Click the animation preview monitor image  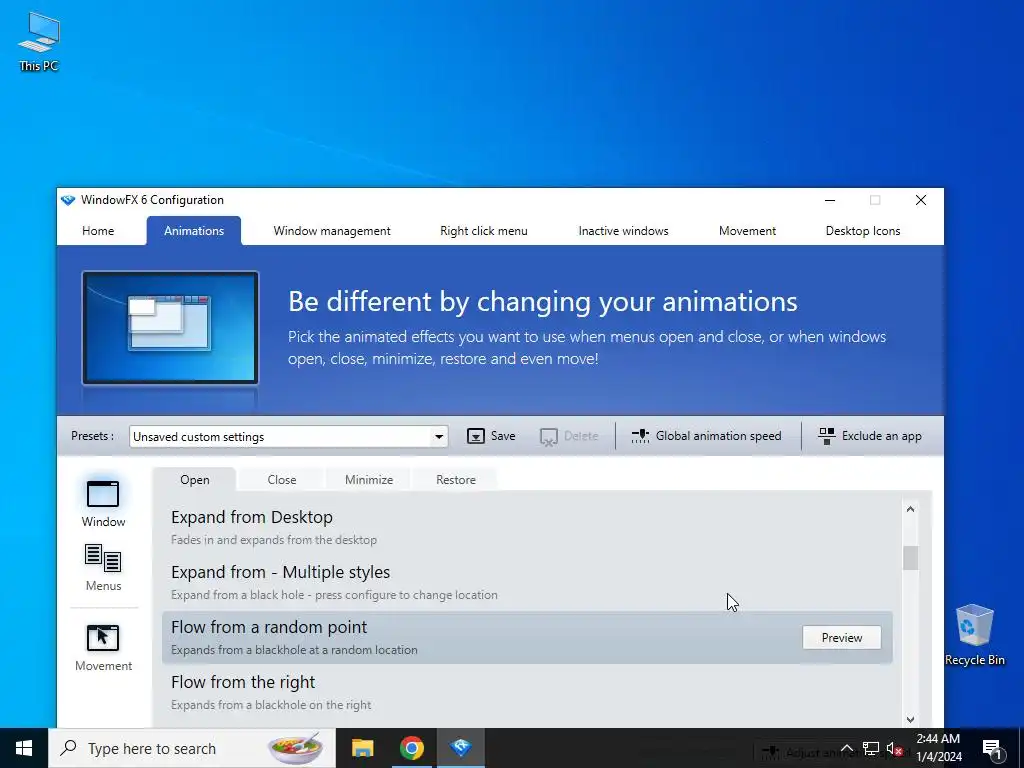point(170,328)
